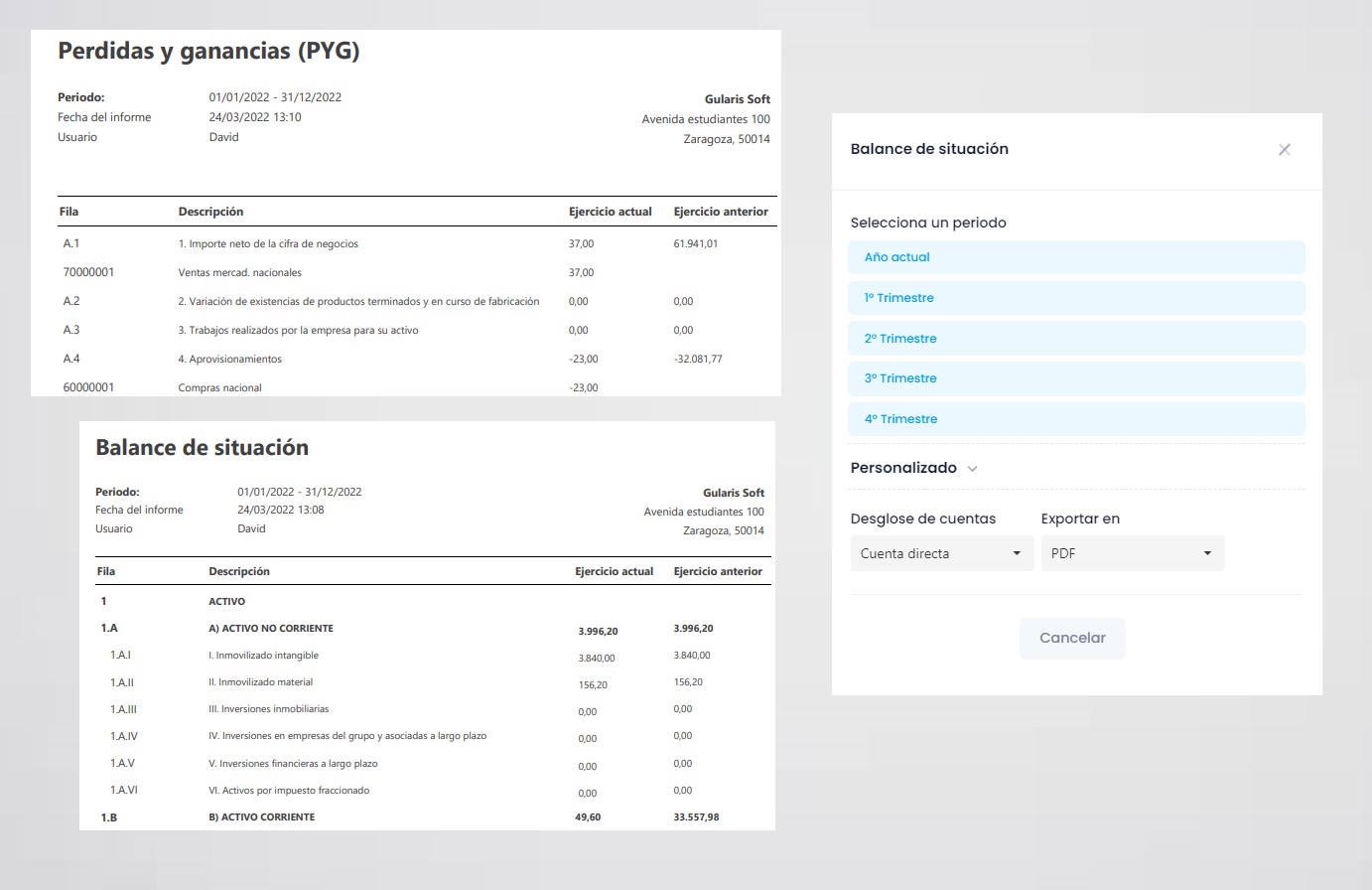
Task: Pick the 3º Trimestre period
Action: (x=1076, y=378)
